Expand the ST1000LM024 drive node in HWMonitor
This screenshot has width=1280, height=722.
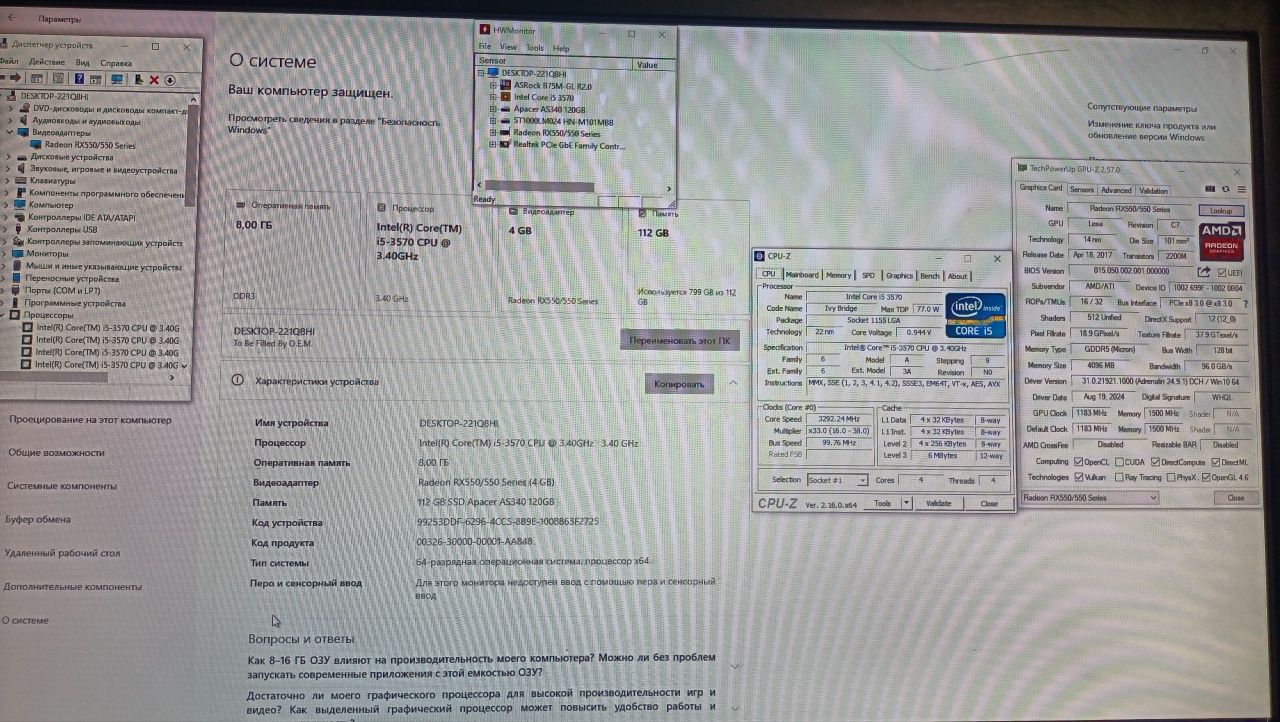click(493, 121)
